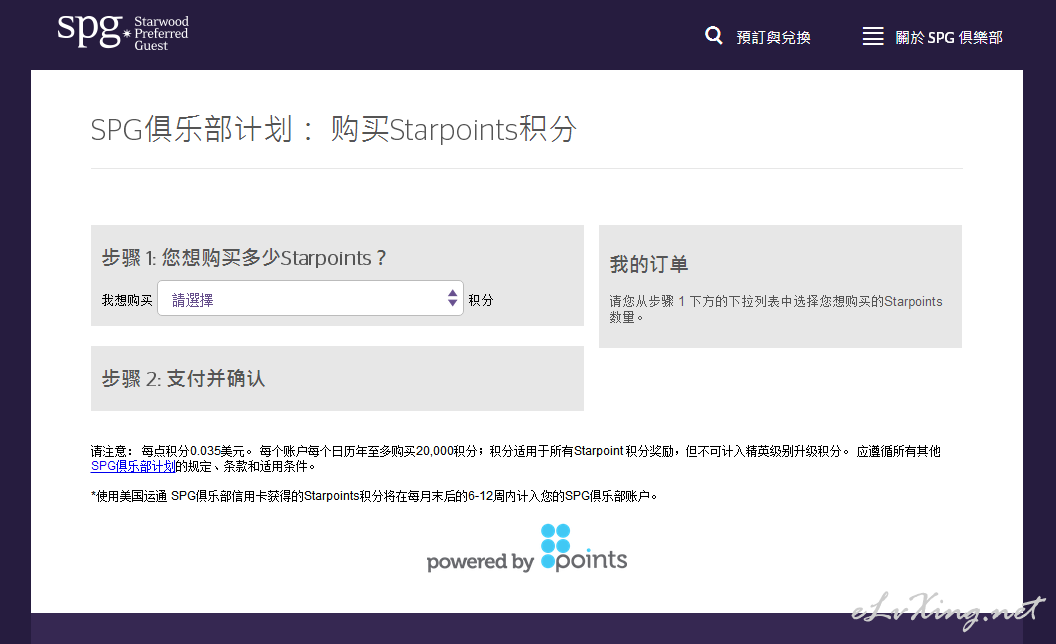The image size is (1056, 644).
Task: Open the 預訂與兌換 menu
Action: pos(773,38)
